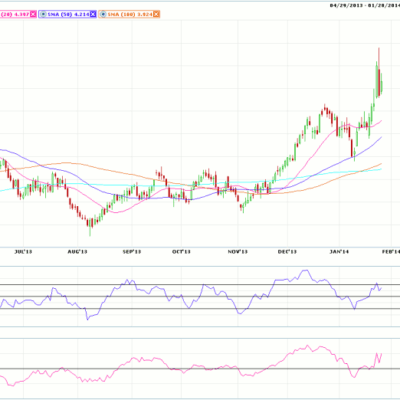Screen dimensions: 400x400
Task: Click the FEB'14 axis label
Action: click(x=391, y=252)
